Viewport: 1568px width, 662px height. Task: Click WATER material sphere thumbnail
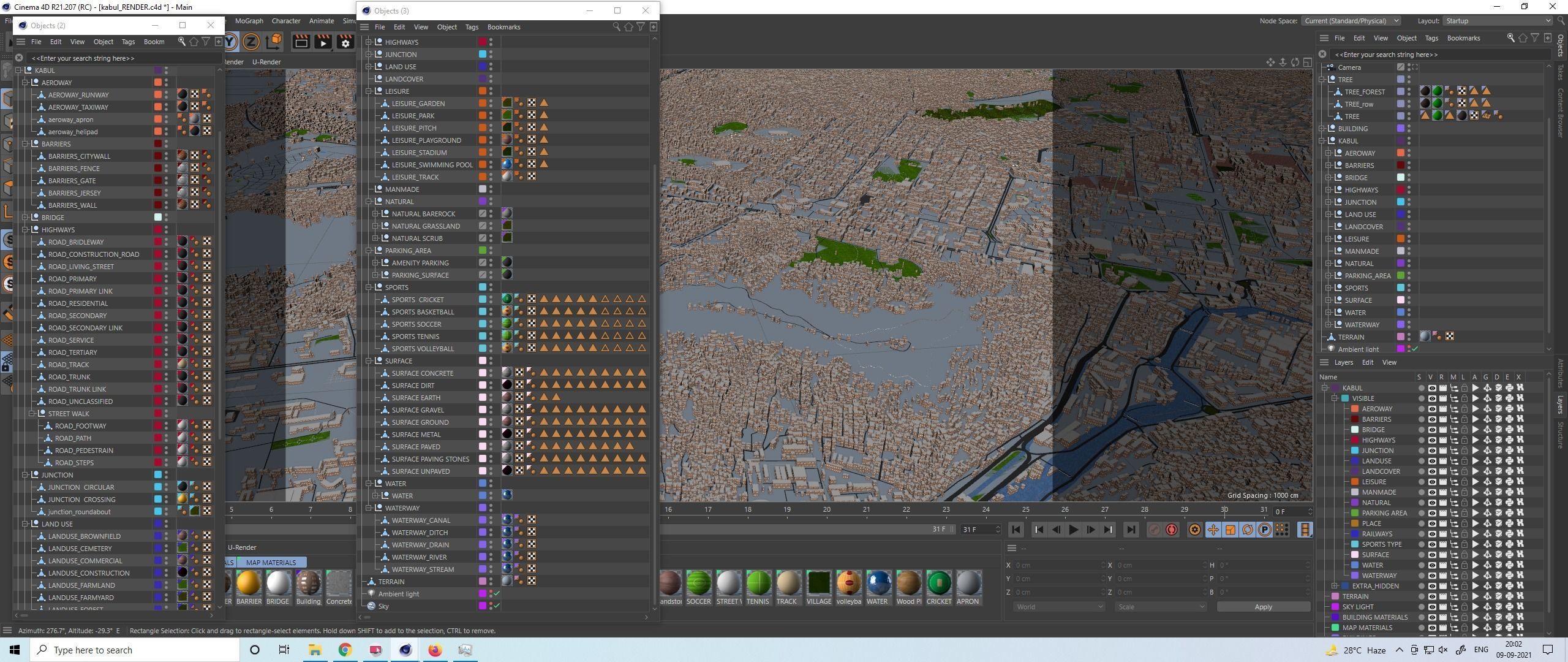click(x=879, y=583)
